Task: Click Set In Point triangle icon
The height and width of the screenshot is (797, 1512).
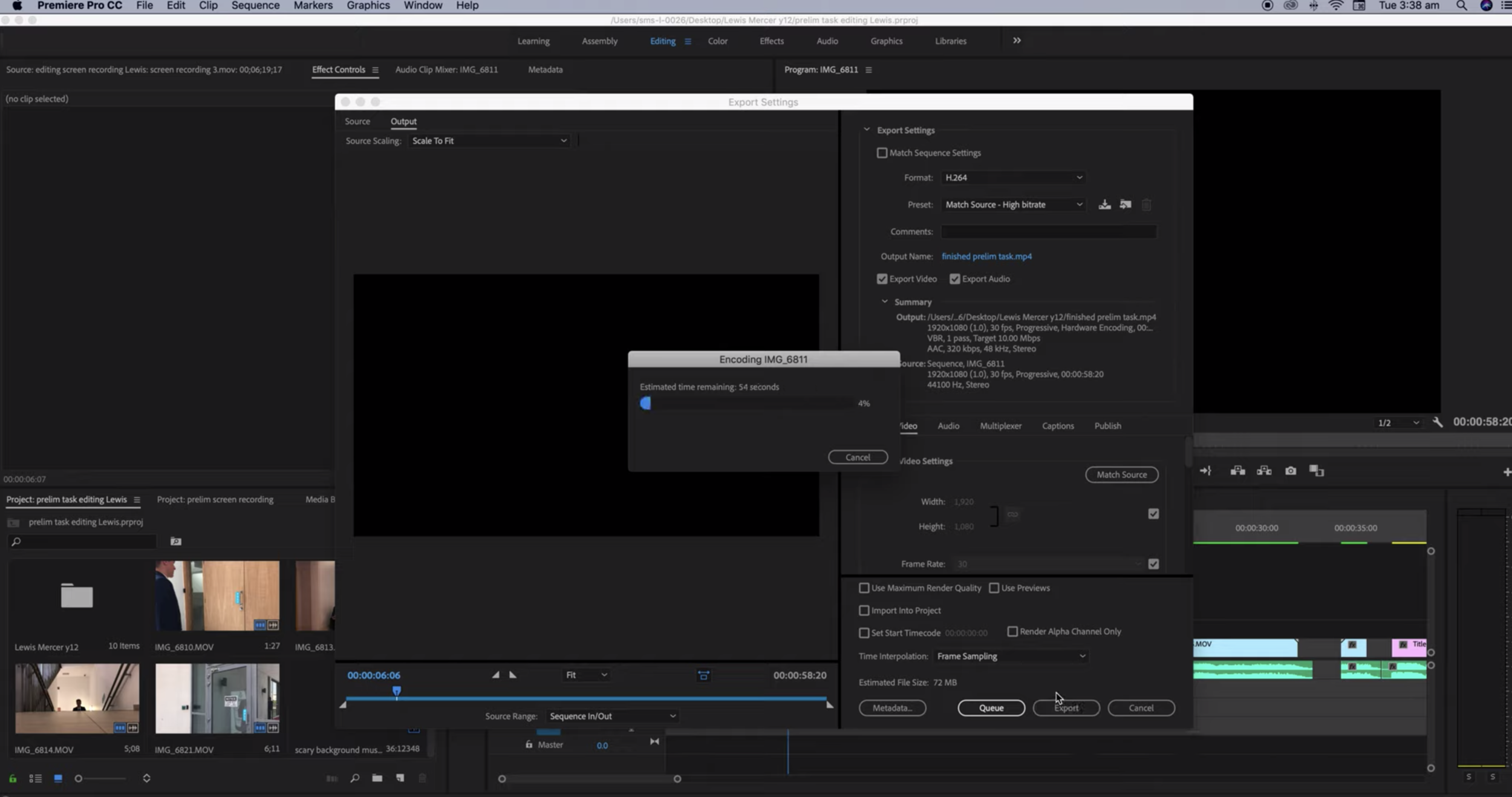Action: [495, 675]
